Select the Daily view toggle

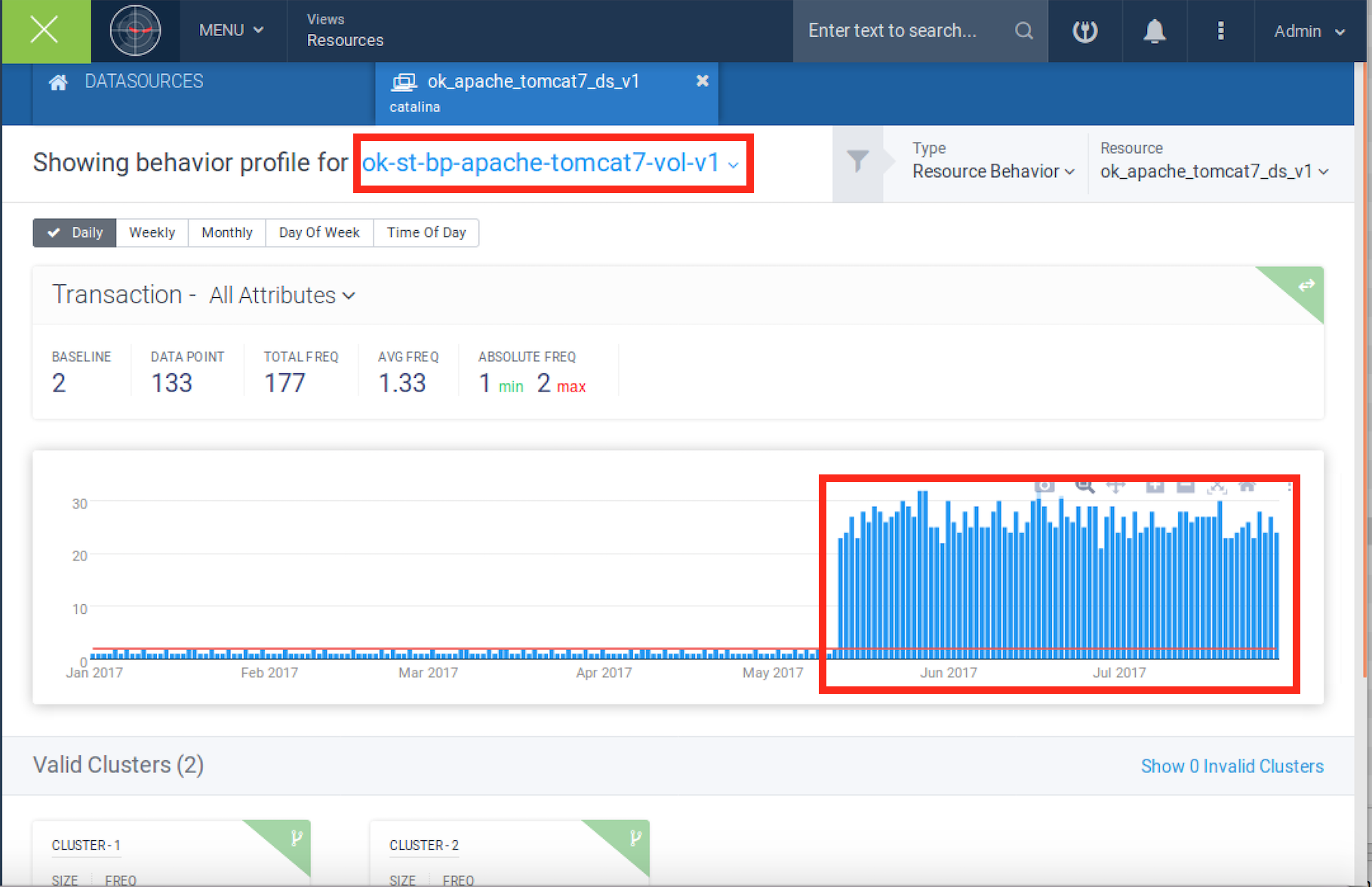click(75, 232)
